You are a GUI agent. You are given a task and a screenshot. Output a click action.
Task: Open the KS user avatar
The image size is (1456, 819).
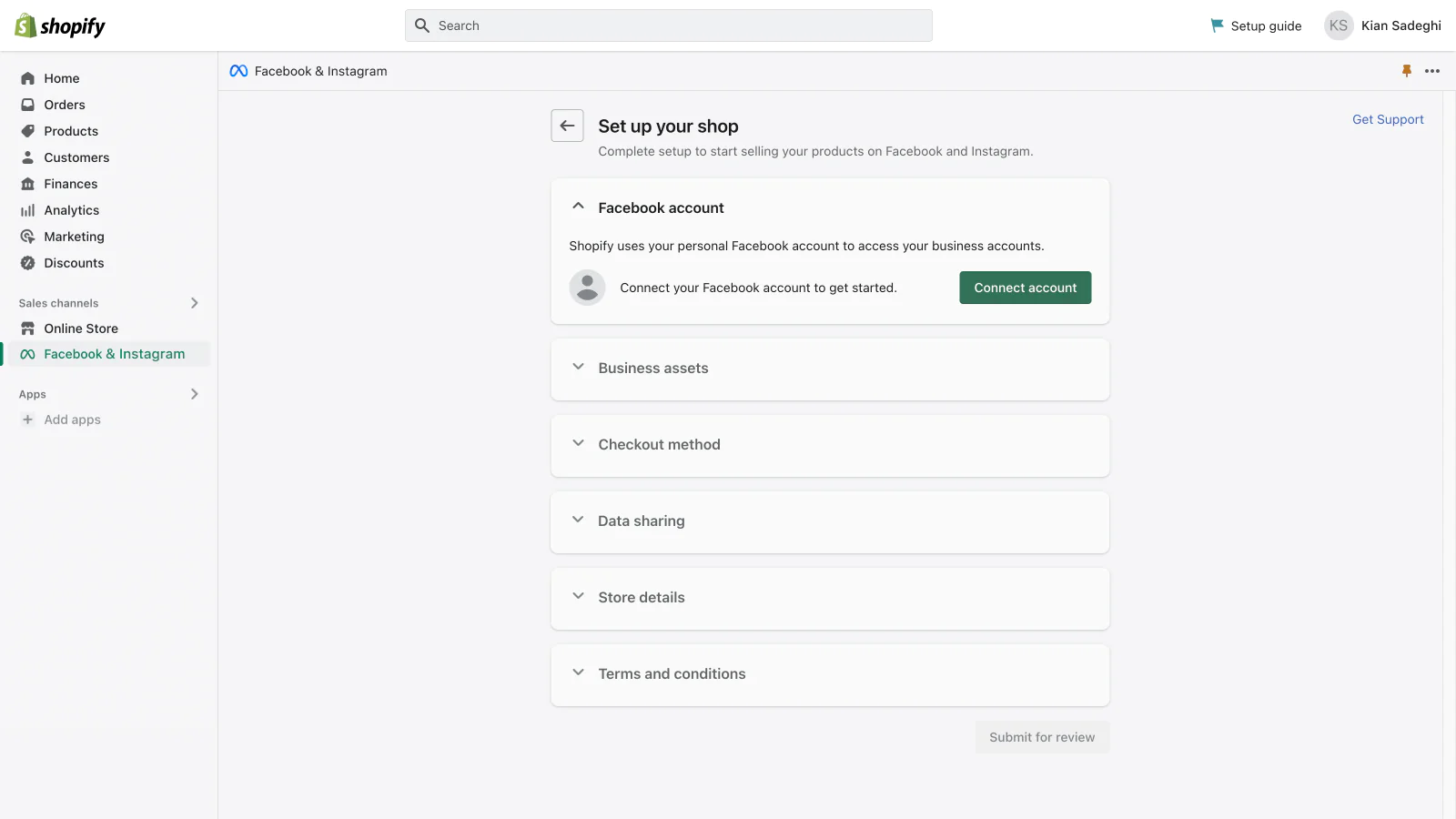pyautogui.click(x=1339, y=25)
